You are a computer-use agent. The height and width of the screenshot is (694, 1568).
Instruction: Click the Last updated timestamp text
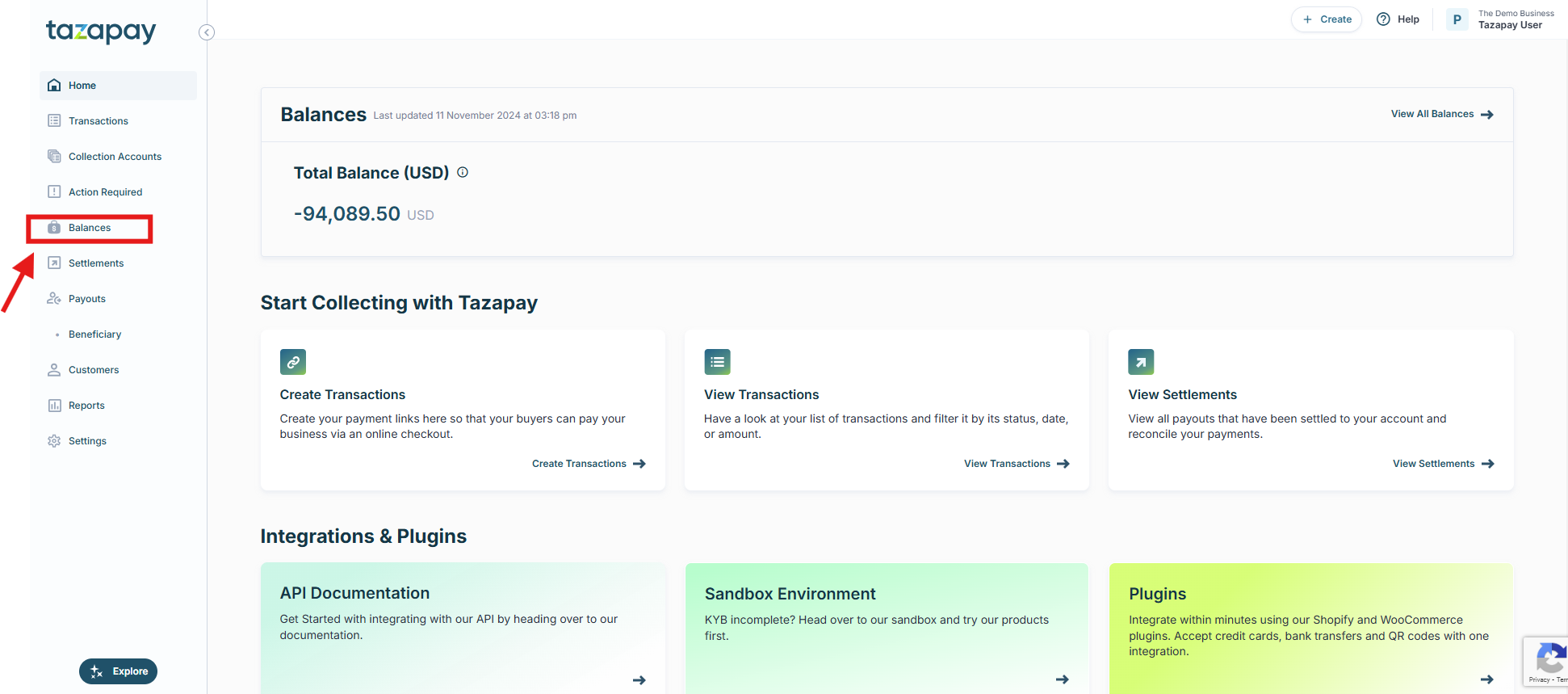[475, 116]
